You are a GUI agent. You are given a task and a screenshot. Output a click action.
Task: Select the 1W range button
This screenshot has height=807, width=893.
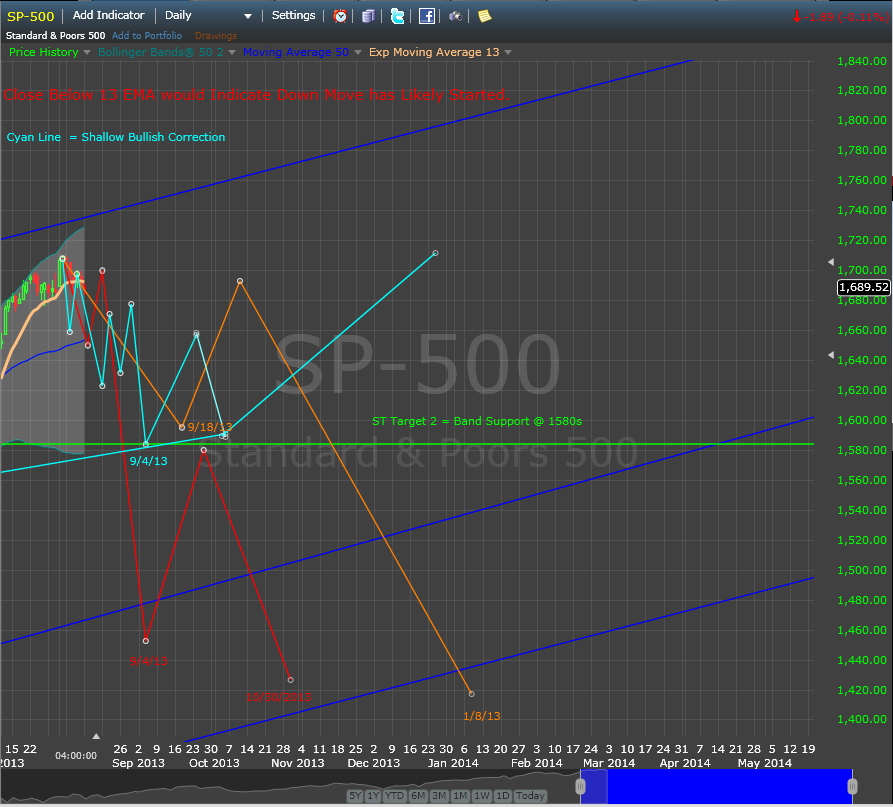click(482, 796)
